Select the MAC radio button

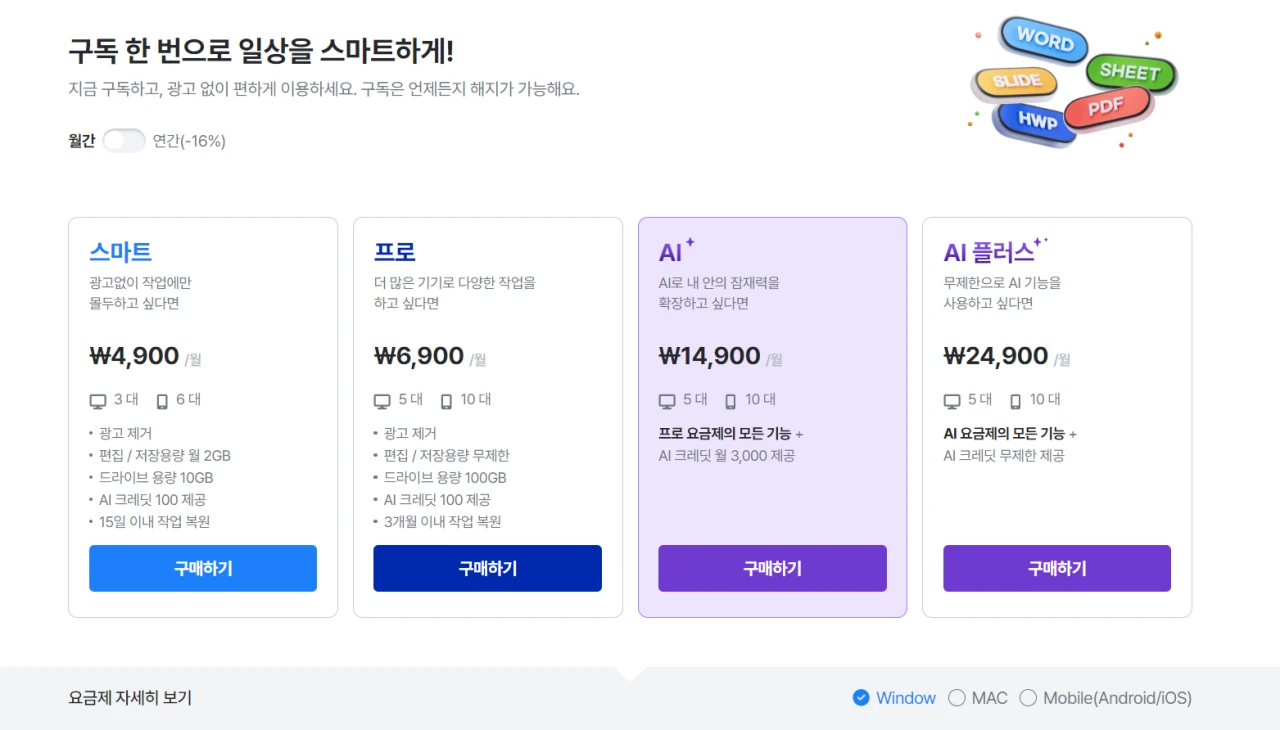click(956, 698)
